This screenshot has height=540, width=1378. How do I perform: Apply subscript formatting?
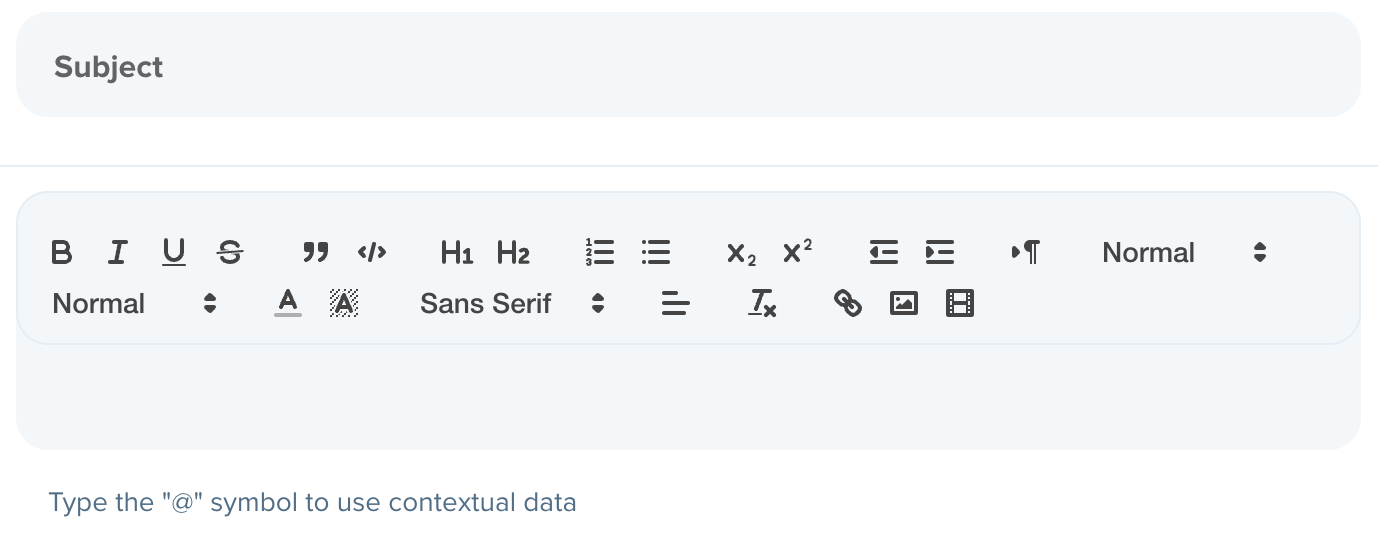coord(741,253)
